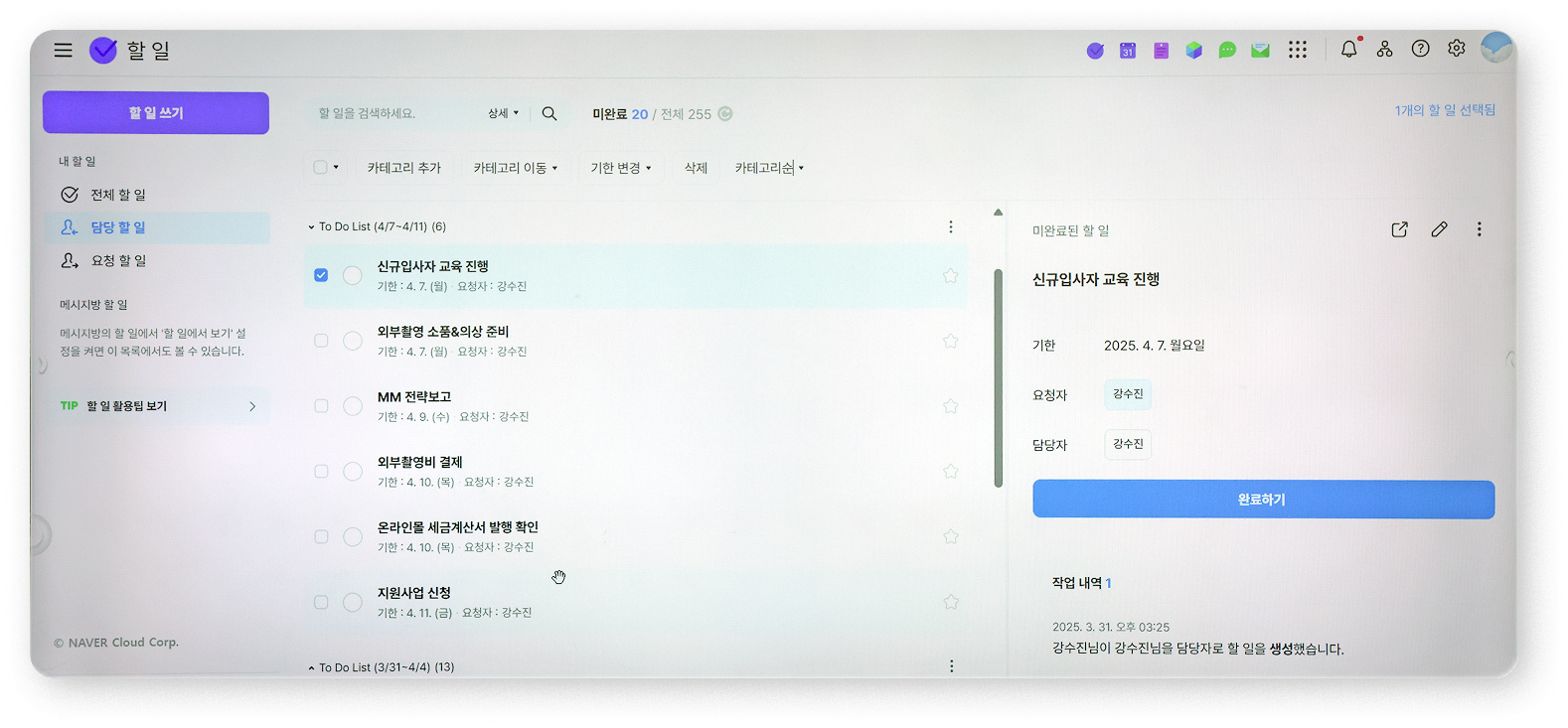Screen dimensions: 1568x728
Task: Click the scrollbar up arrow
Action: (998, 213)
